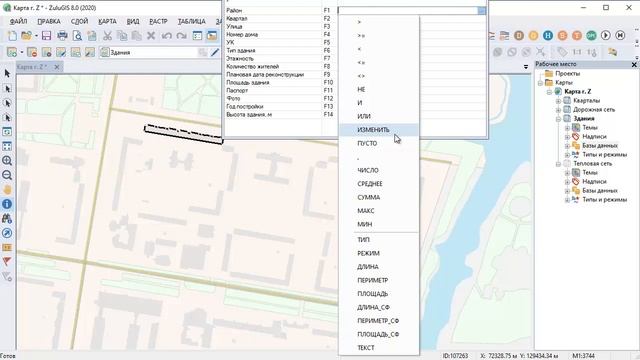Screen dimensions: 640x360
Task: Click the M1:3744 scale in status bar
Action: pyautogui.click(x=583, y=356)
